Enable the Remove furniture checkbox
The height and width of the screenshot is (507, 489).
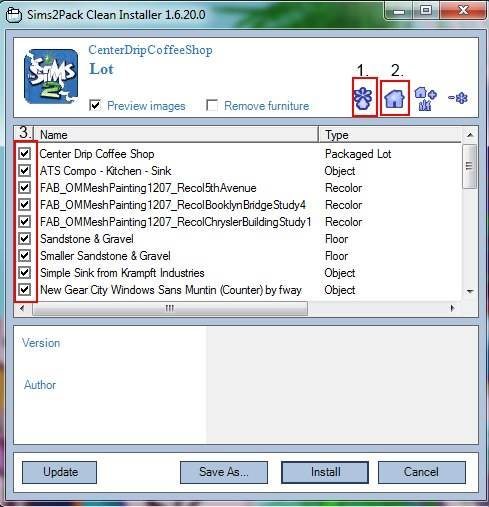pos(212,105)
